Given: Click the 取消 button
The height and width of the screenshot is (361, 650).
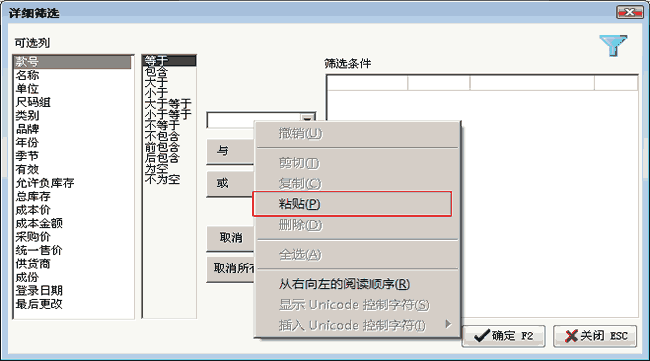Looking at the screenshot, I should tap(230, 238).
